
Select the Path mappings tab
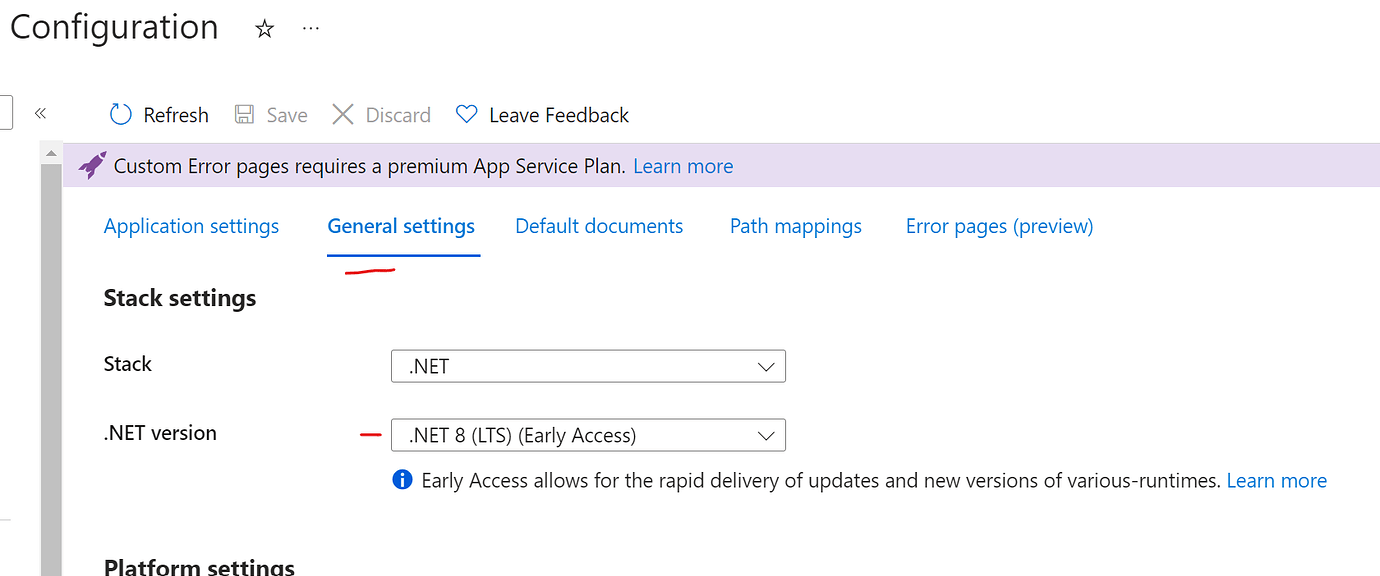tap(795, 226)
